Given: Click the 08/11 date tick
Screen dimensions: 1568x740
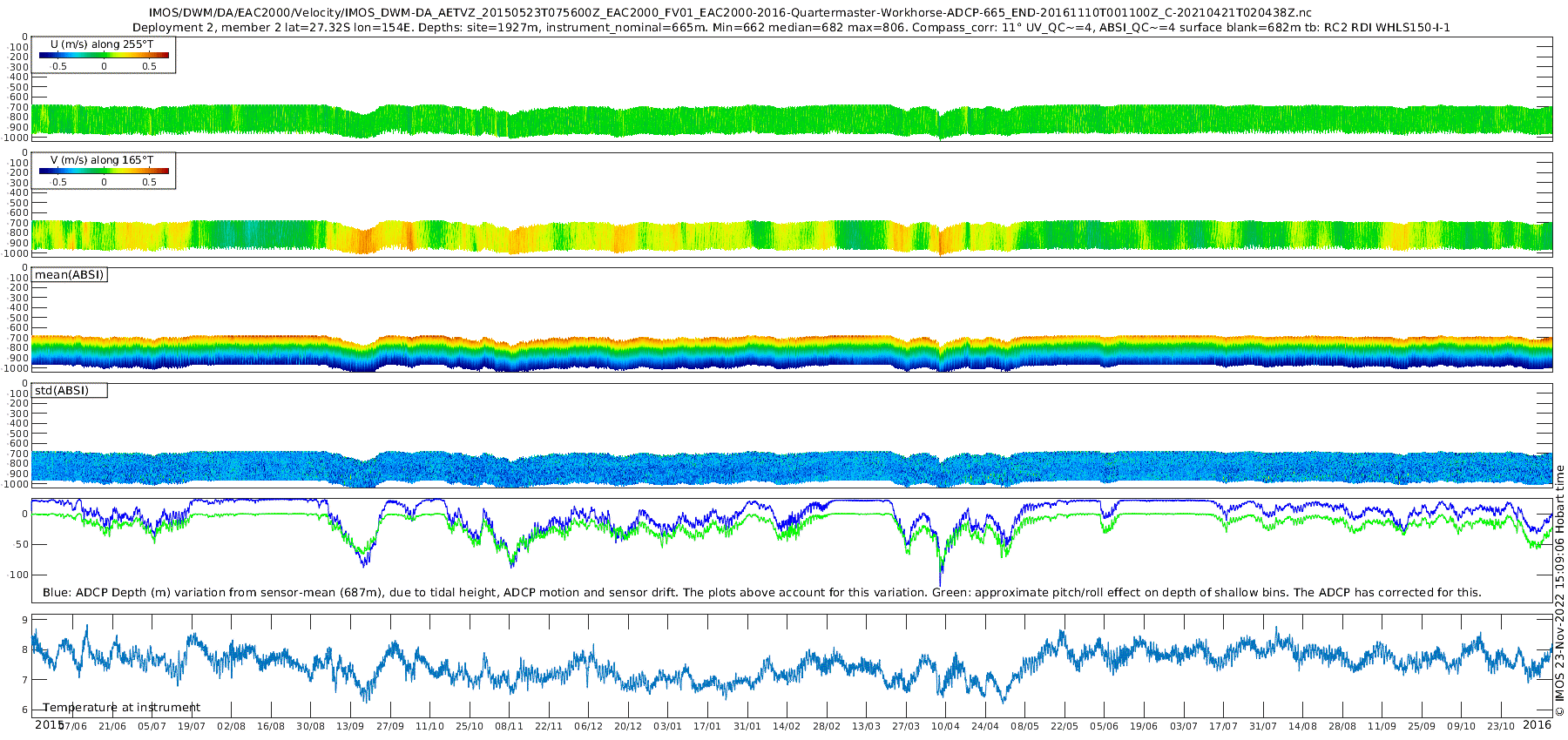Looking at the screenshot, I should coord(509,726).
